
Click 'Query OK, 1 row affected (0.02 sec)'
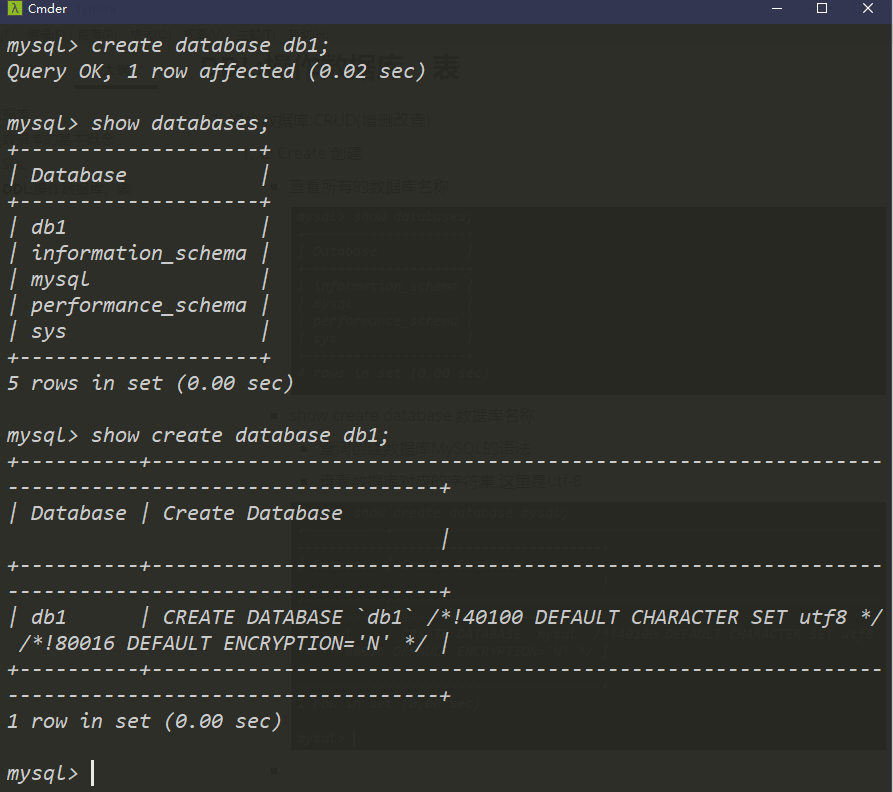216,72
